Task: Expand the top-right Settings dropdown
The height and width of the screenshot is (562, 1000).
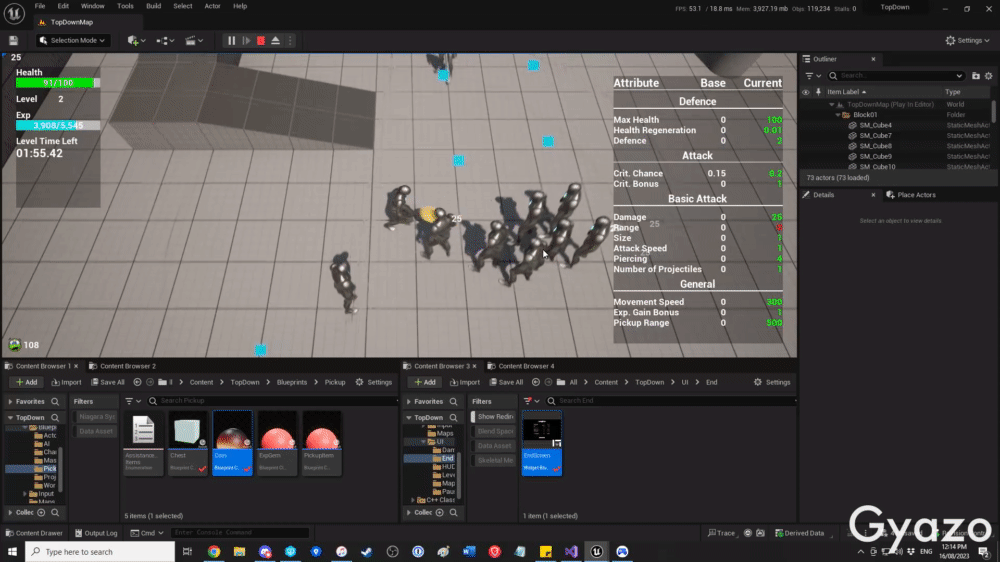Action: pyautogui.click(x=968, y=41)
